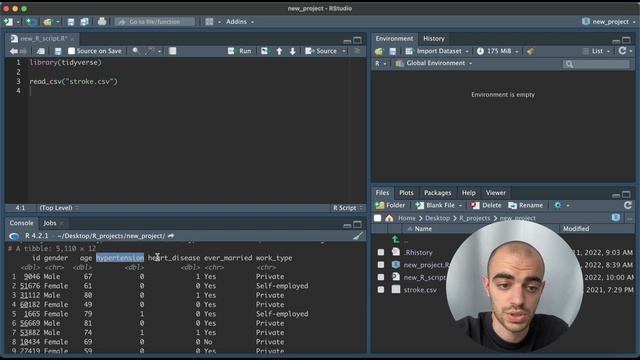This screenshot has width=640, height=360.
Task: Click the Print icon in main toolbar
Action: [102, 22]
